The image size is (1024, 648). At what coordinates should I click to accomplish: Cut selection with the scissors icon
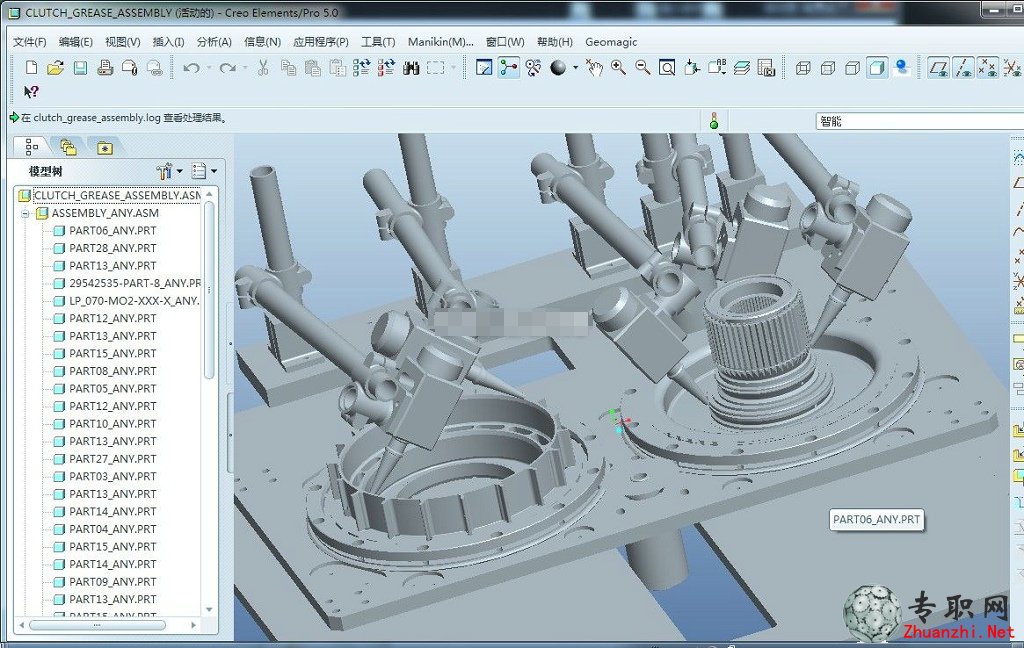(263, 67)
